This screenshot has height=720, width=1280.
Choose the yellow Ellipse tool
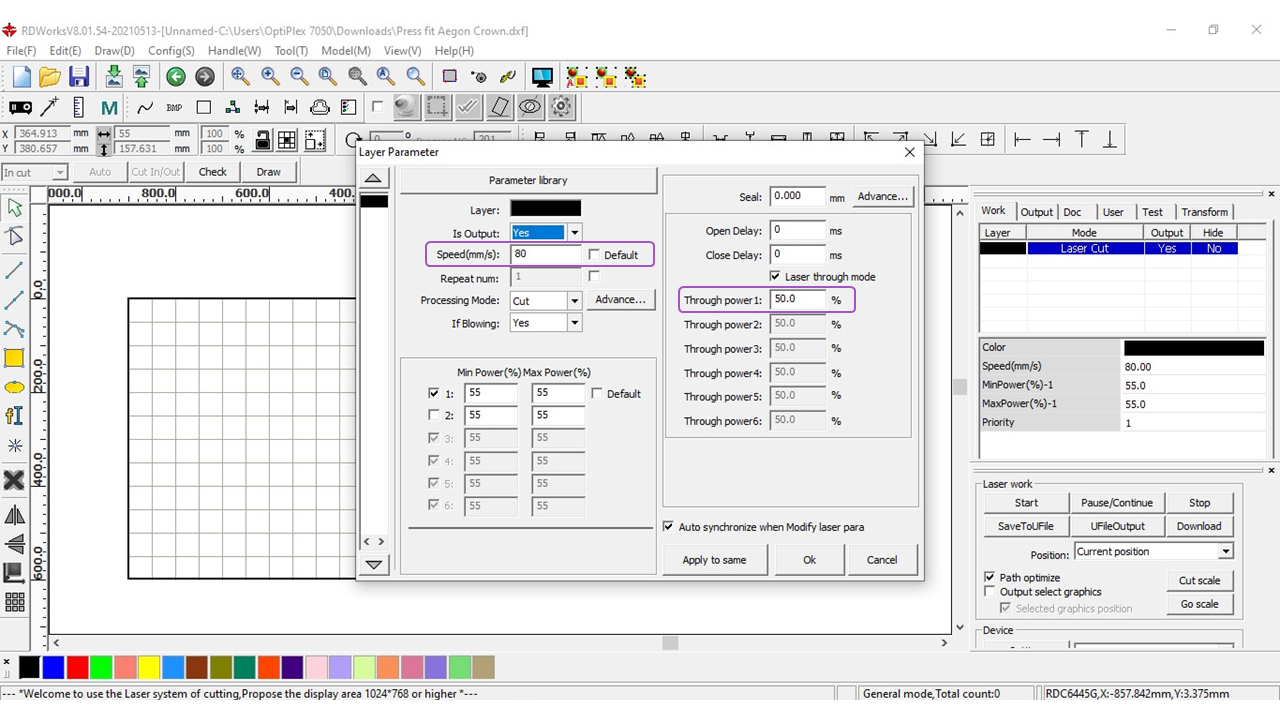point(15,387)
